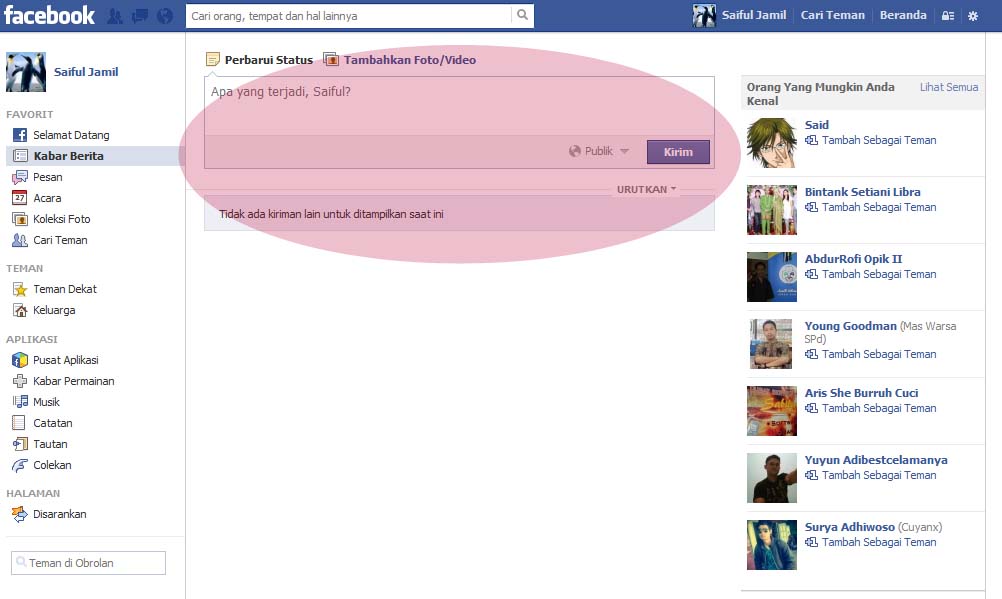Focus the Facebook search field
The image size is (1002, 599).
click(349, 16)
